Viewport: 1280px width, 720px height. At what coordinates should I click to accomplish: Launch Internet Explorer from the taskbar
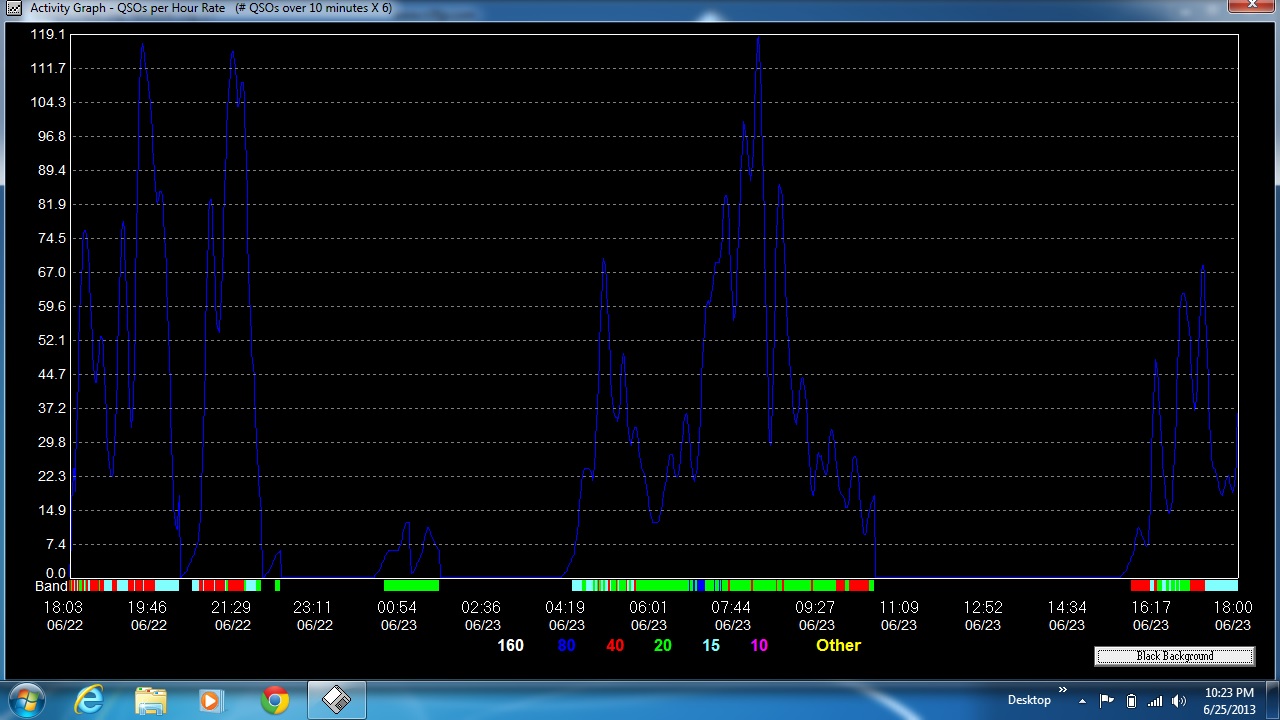[x=89, y=700]
